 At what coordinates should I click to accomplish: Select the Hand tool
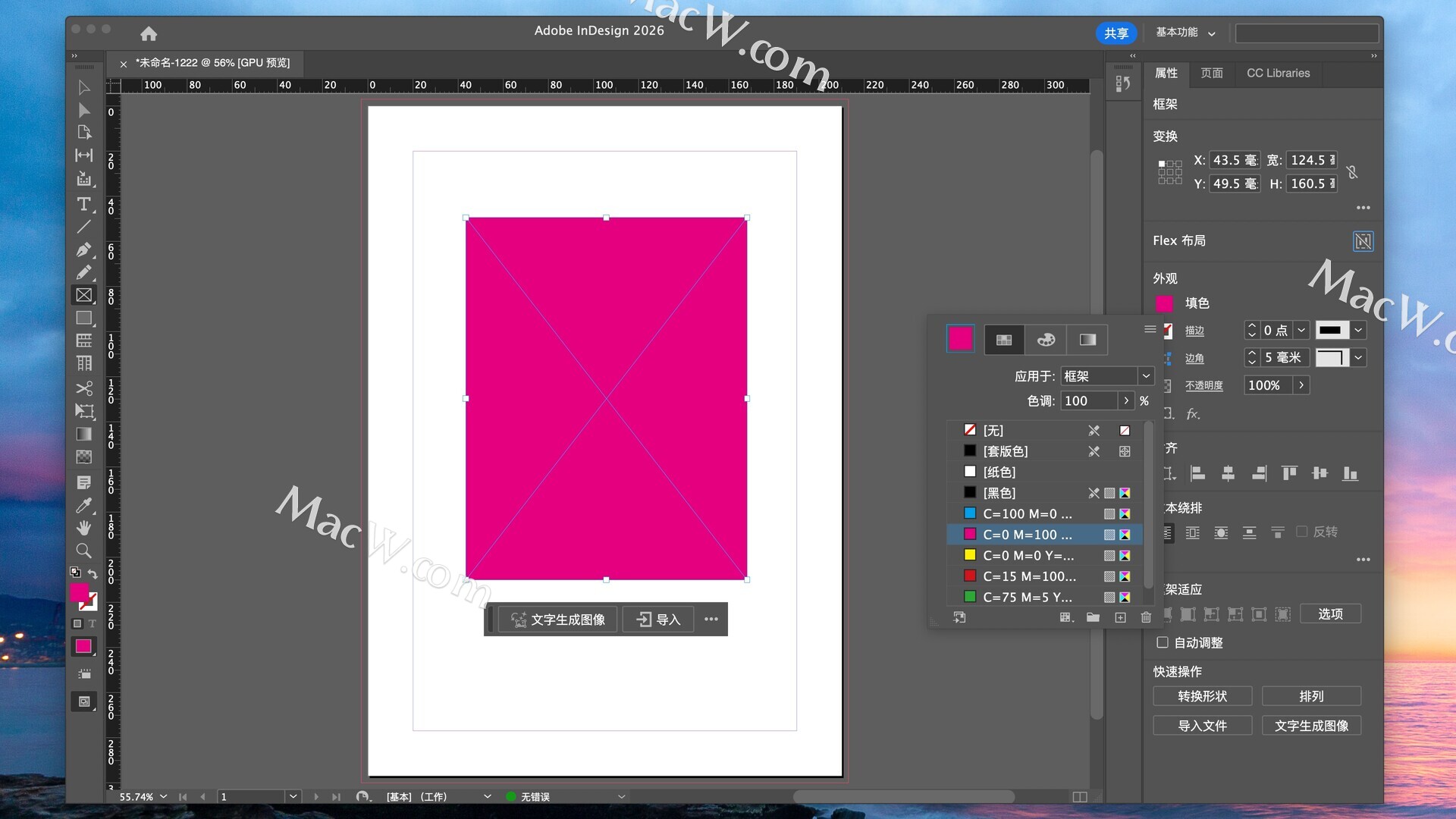coord(83,528)
